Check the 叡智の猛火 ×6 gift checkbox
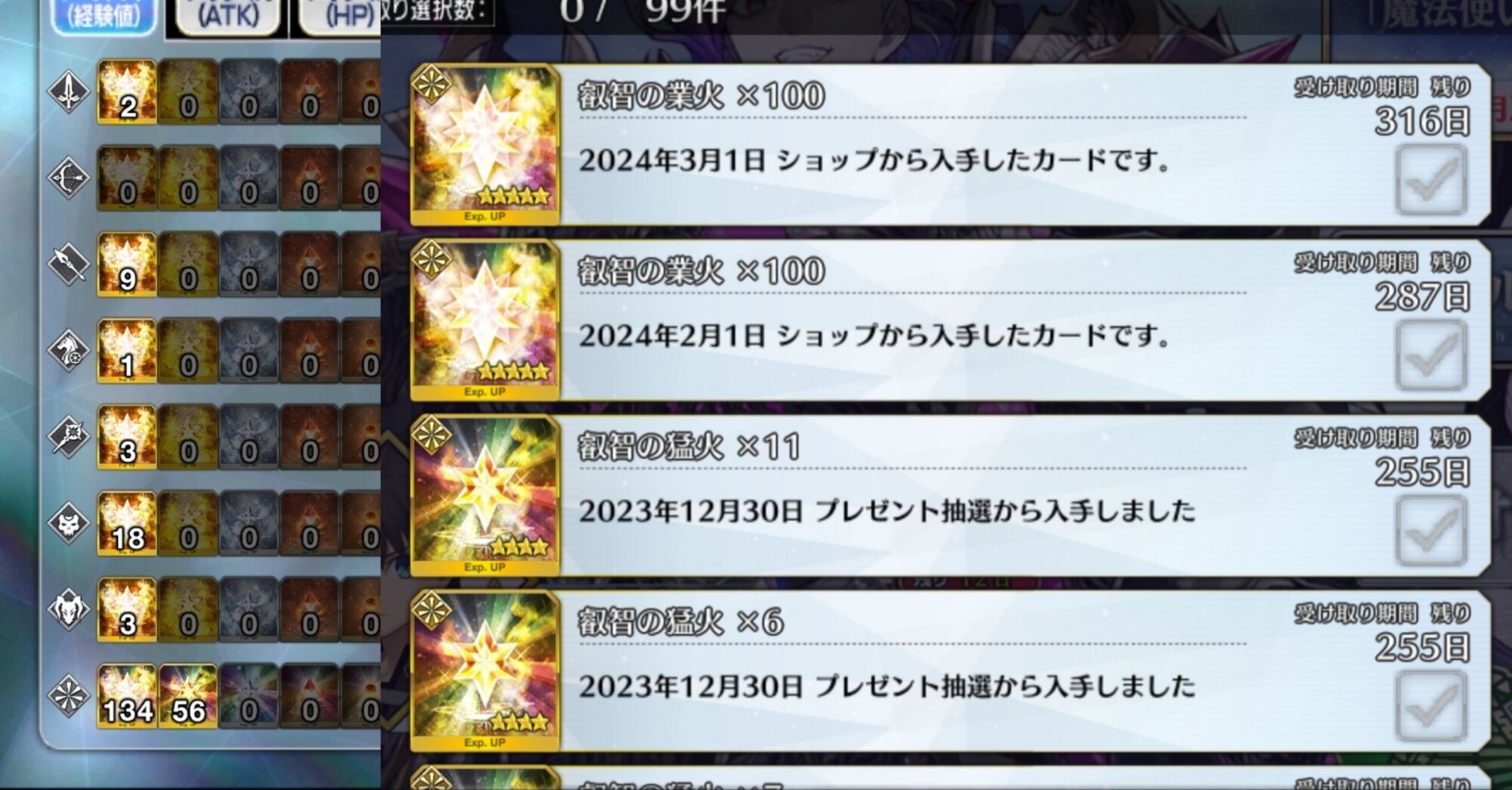Image resolution: width=1512 pixels, height=790 pixels. click(x=1431, y=707)
